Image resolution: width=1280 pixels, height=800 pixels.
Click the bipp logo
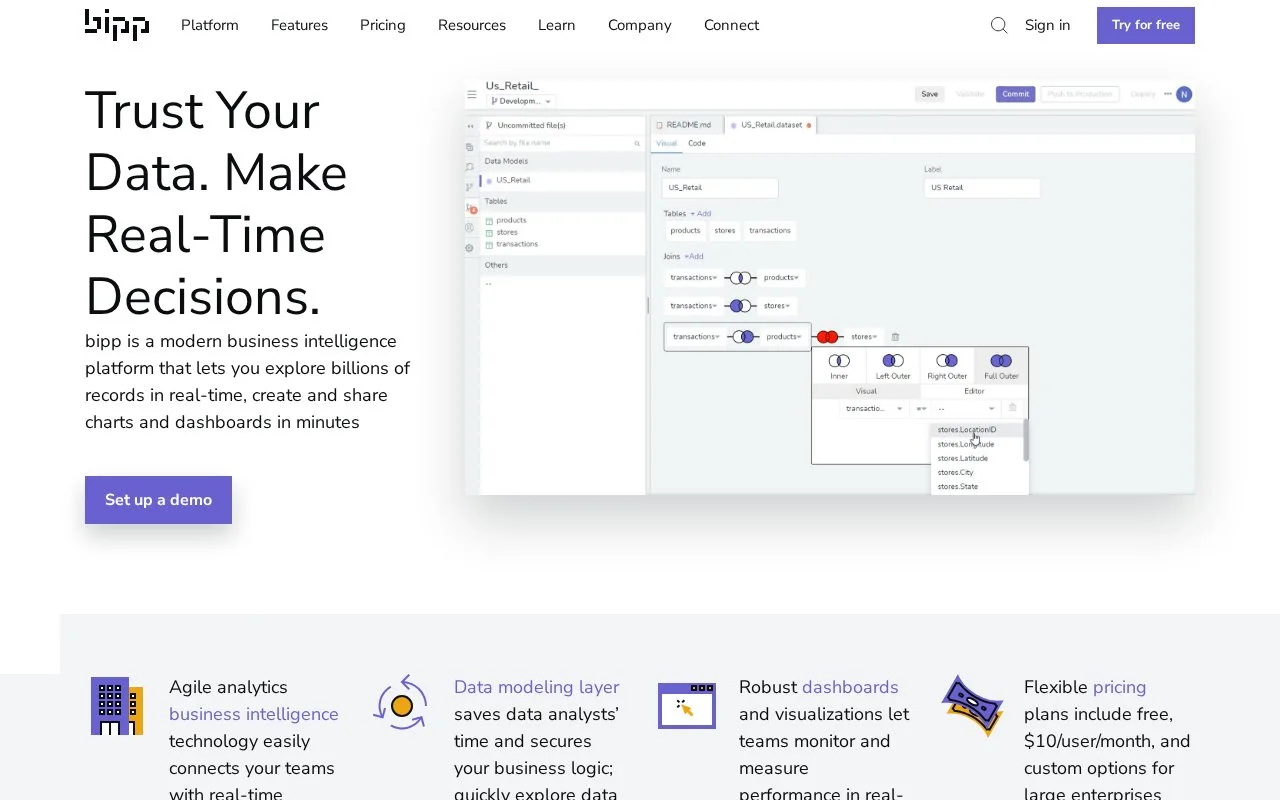(117, 25)
